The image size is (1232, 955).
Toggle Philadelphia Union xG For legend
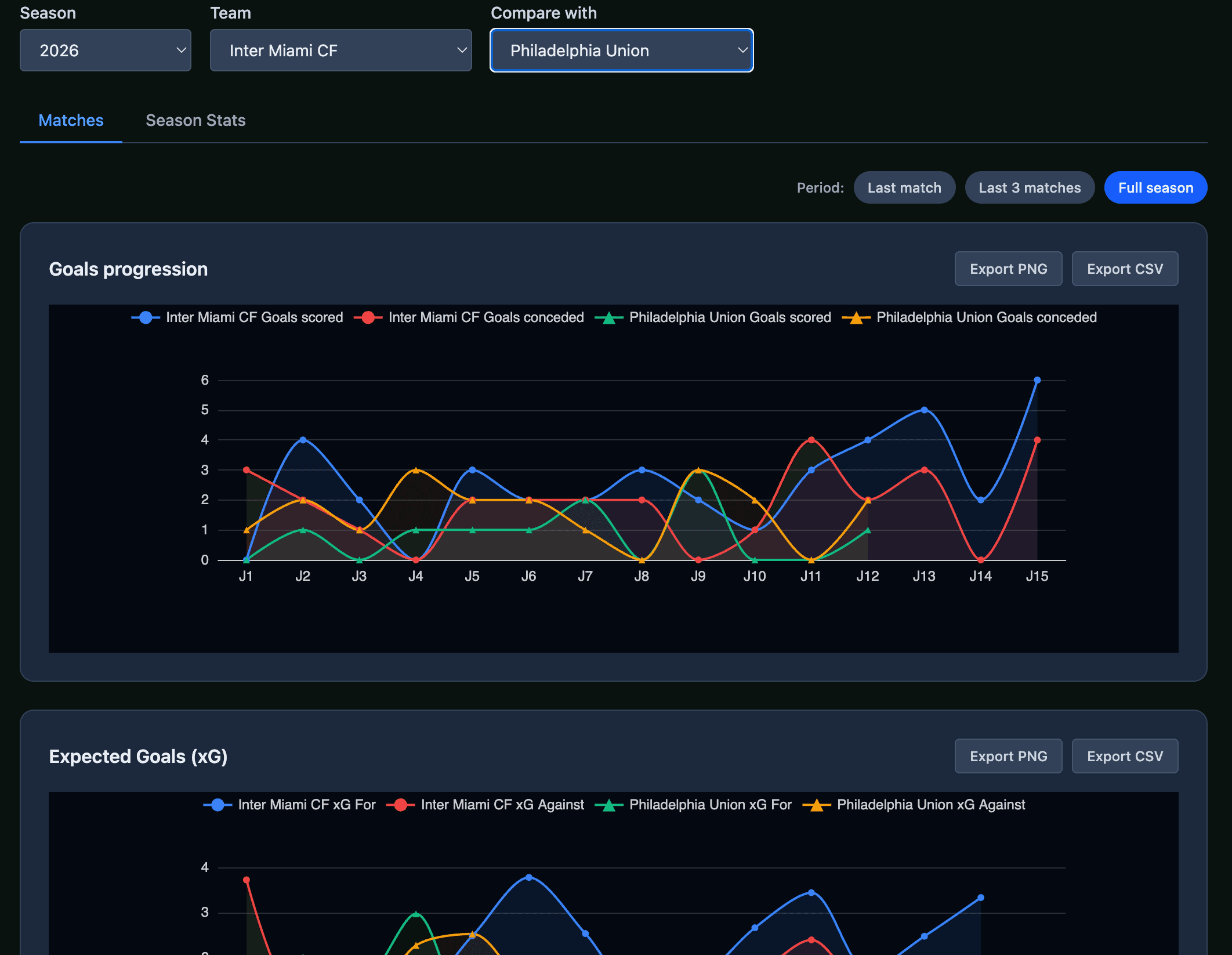click(x=693, y=805)
